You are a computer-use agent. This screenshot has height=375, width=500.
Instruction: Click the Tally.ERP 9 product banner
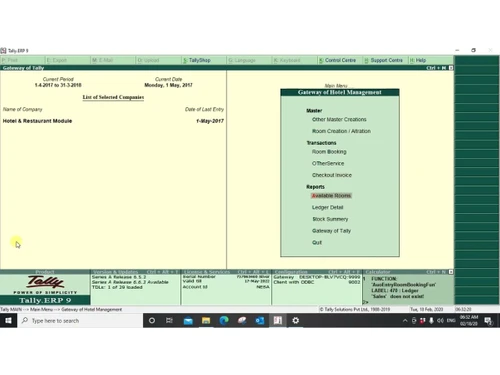coord(45,300)
